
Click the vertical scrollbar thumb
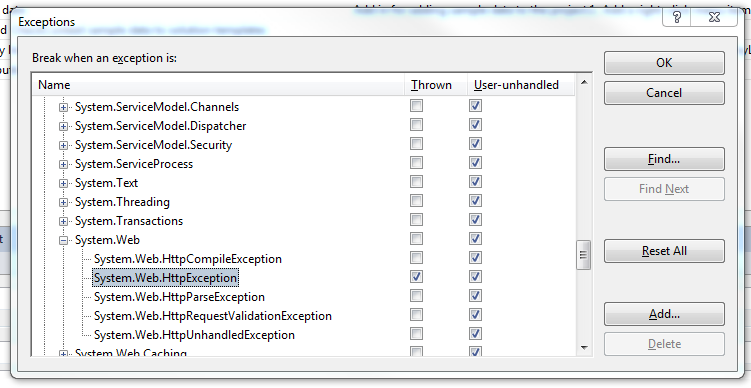(x=584, y=255)
